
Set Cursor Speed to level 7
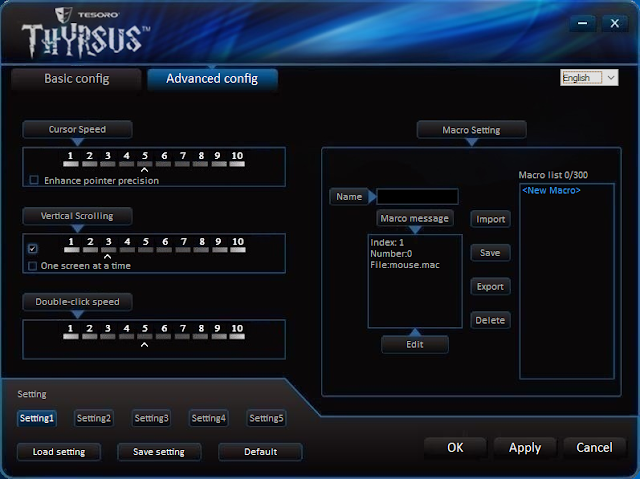coord(182,159)
